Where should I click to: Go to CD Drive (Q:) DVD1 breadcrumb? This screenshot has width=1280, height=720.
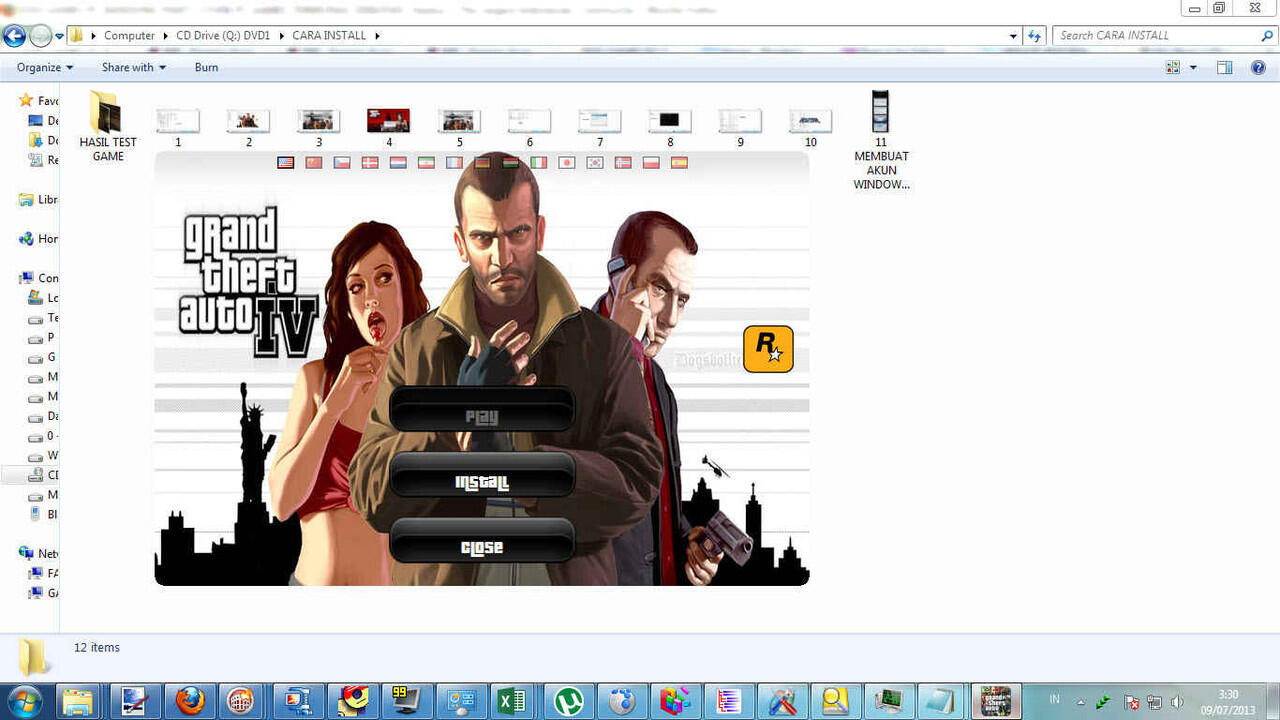tap(223, 35)
